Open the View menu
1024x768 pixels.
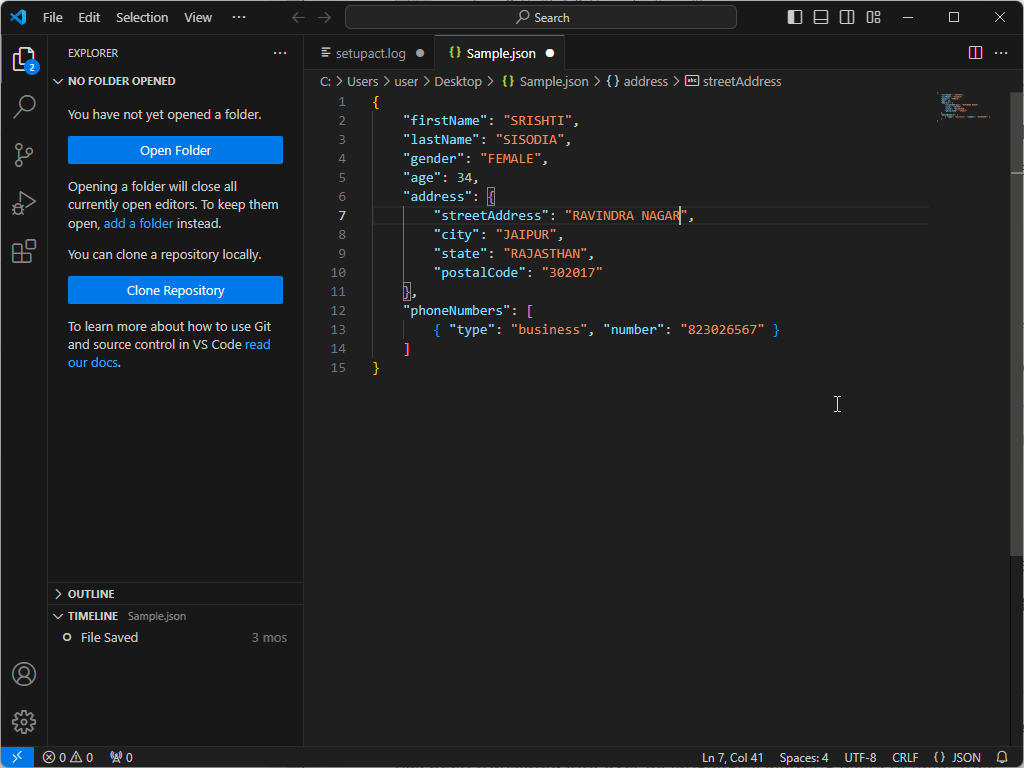198,18
